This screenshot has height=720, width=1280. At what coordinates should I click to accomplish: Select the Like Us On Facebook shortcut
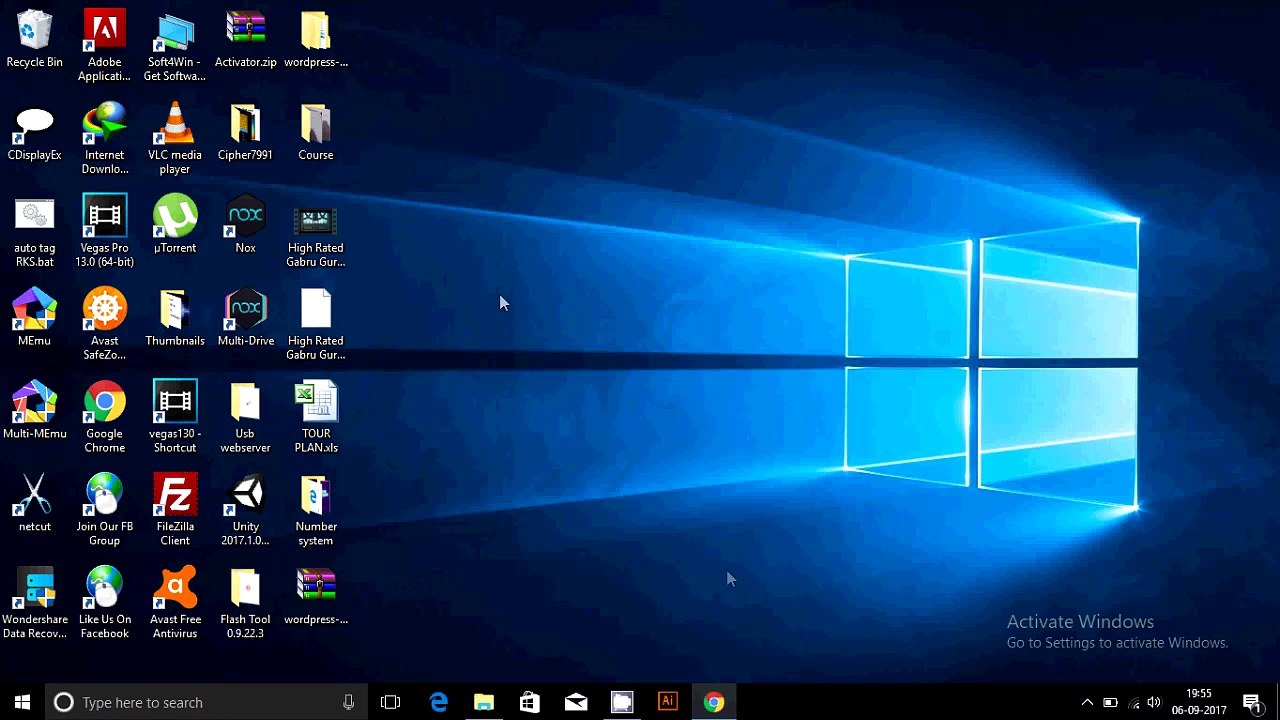tap(105, 604)
